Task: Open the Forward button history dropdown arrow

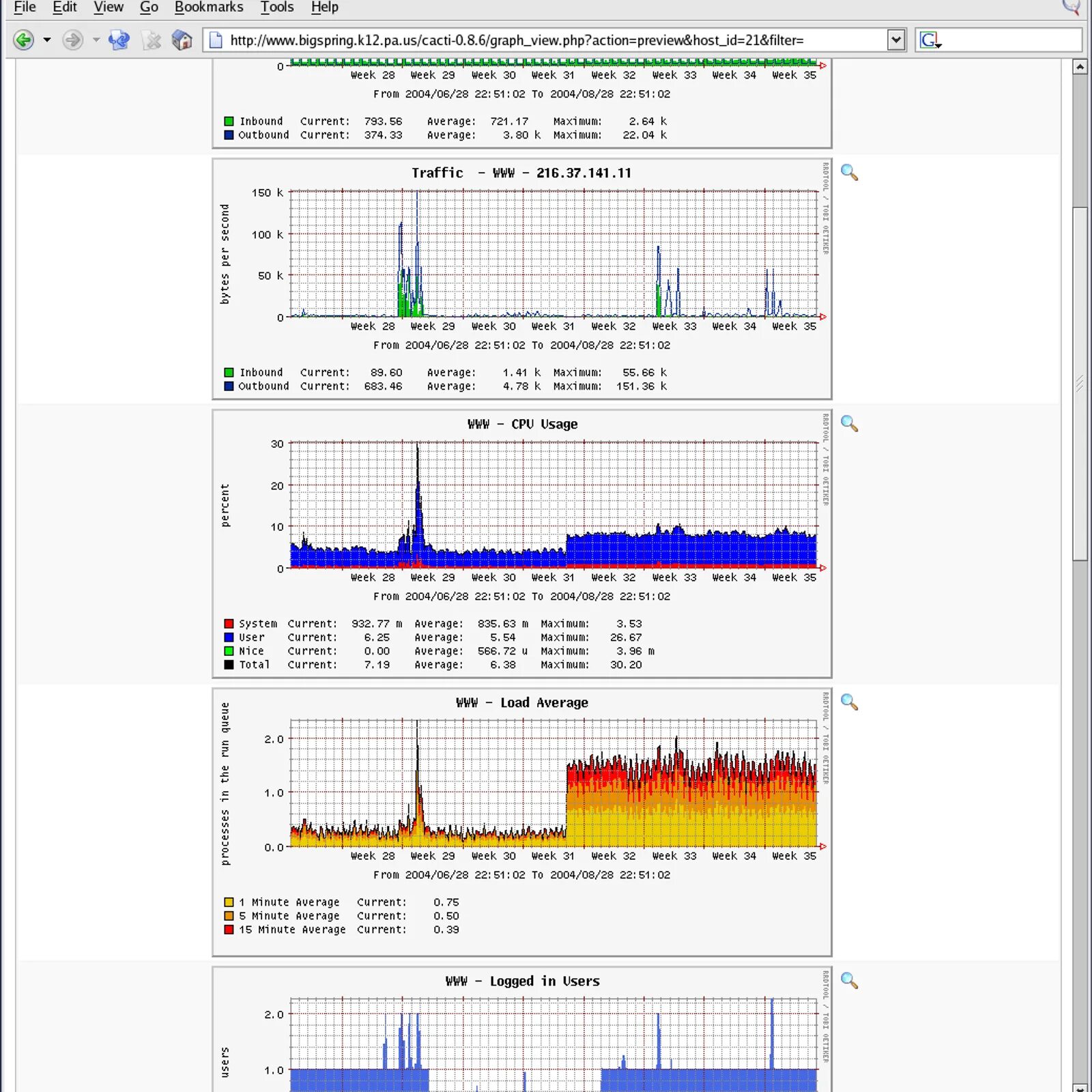Action: 96,40
